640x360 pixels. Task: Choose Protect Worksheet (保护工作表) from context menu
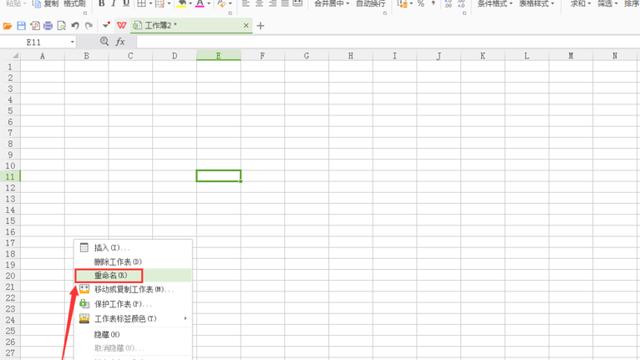click(x=133, y=304)
